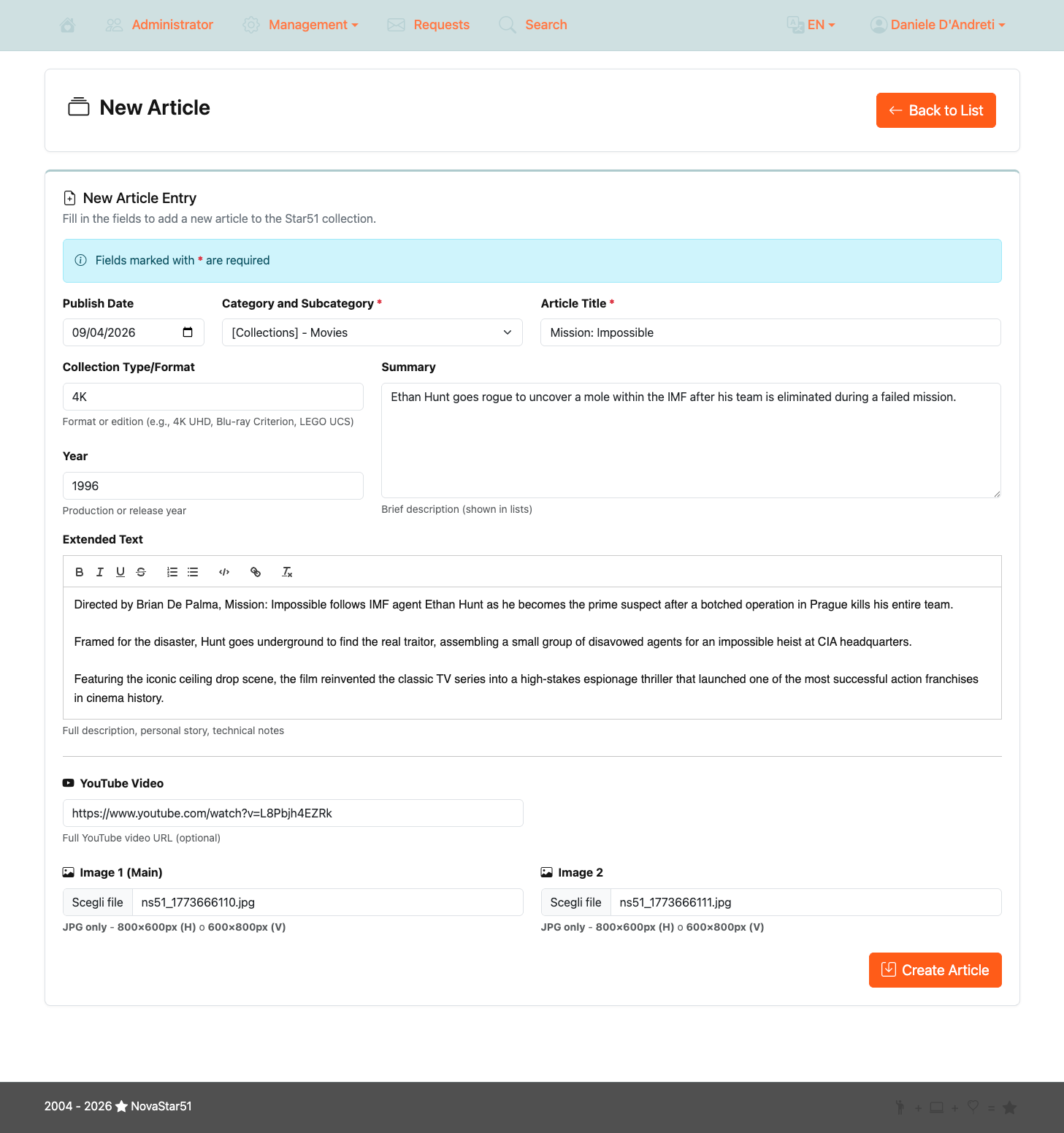Screen dimensions: 1064x1133
Task: Toggle underline formatting
Action: 120,572
